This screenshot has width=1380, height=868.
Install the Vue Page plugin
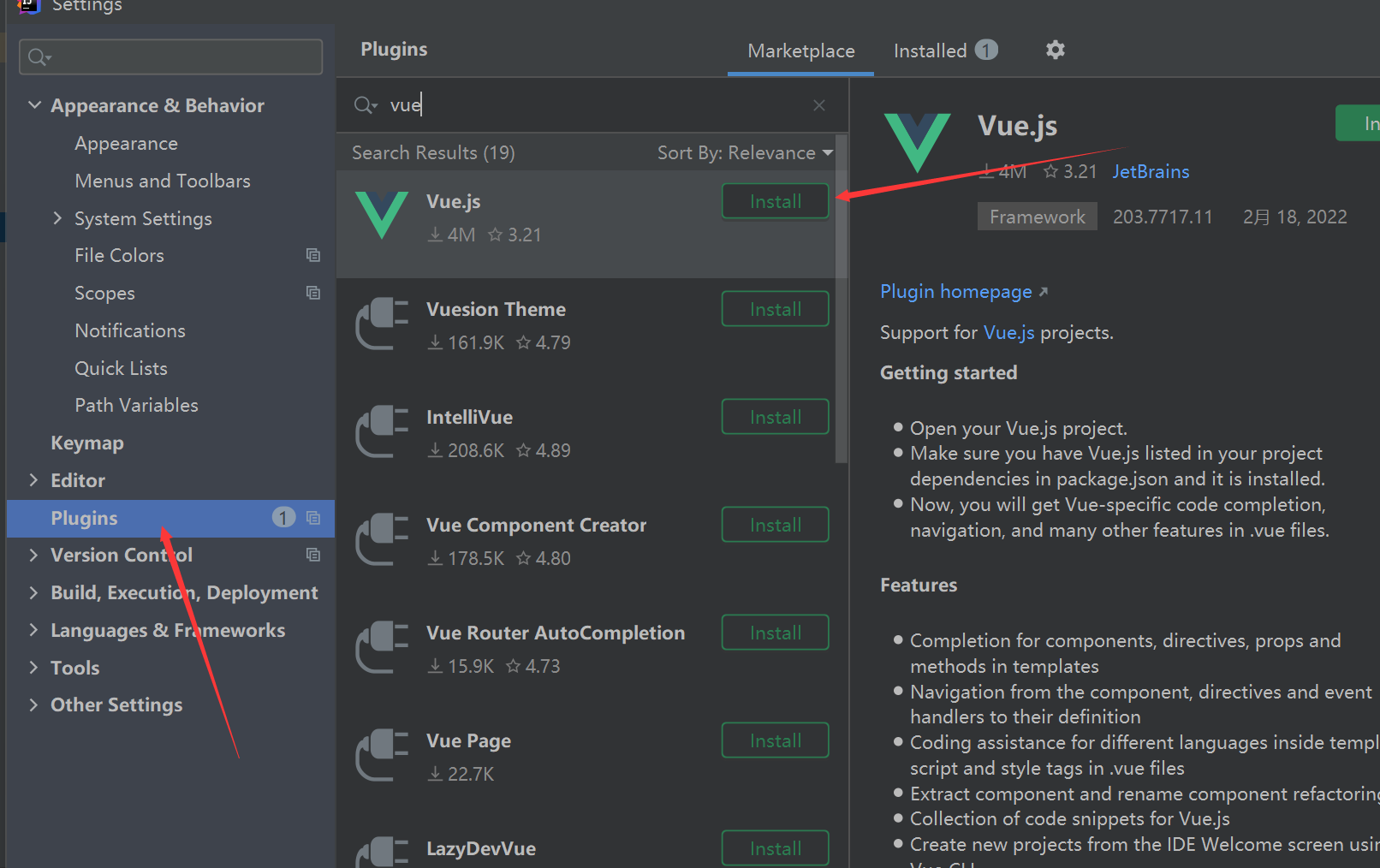(x=776, y=740)
